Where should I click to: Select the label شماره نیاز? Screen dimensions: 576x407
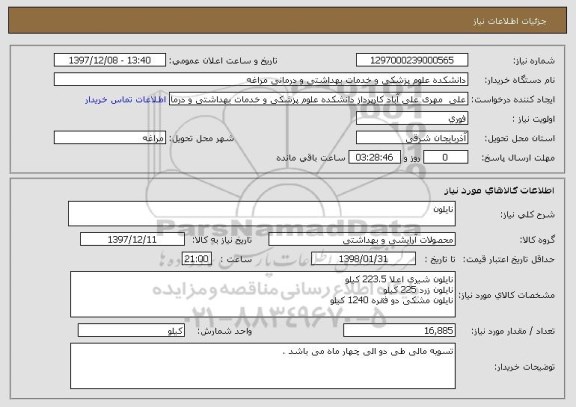point(534,61)
